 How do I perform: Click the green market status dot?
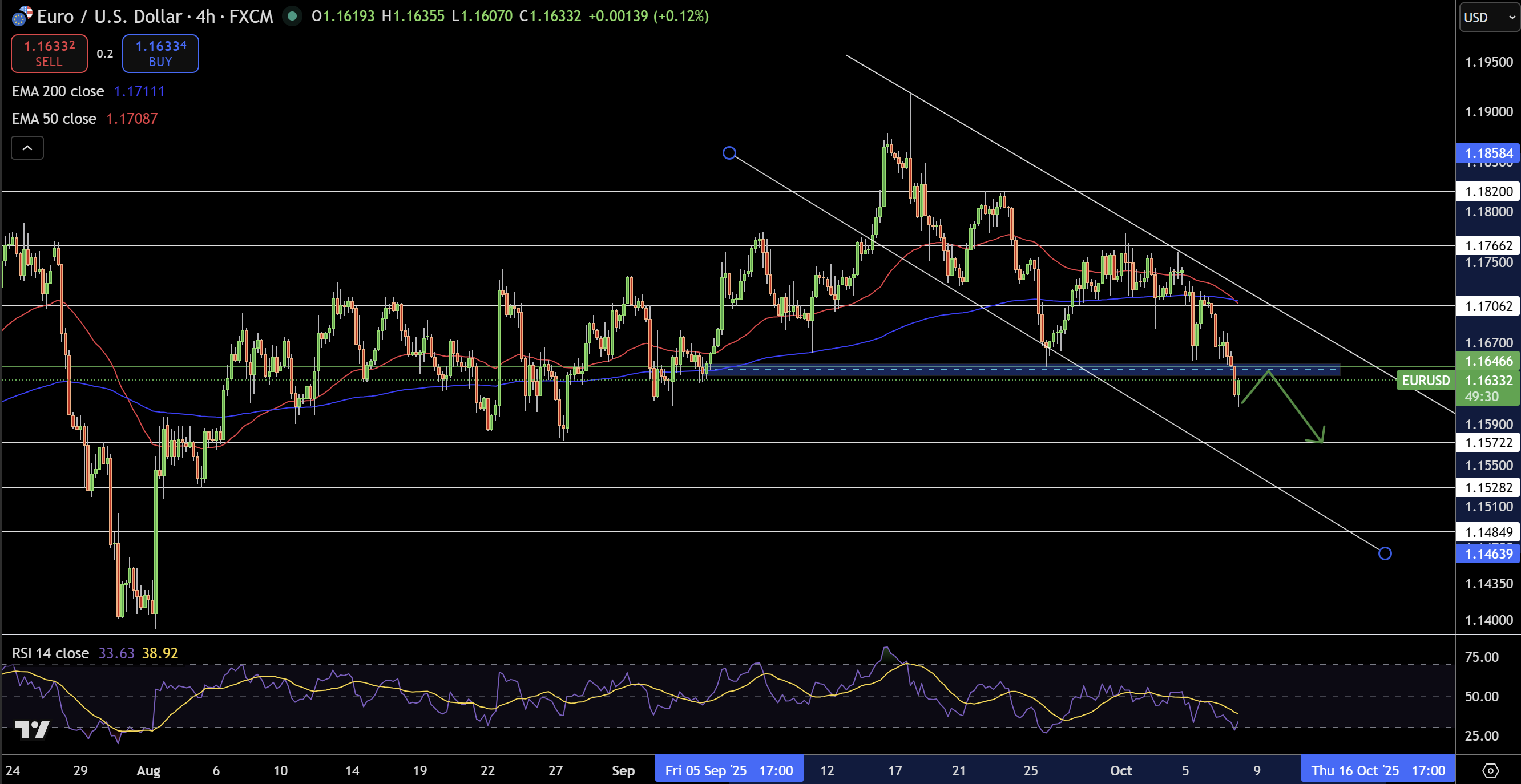point(292,16)
